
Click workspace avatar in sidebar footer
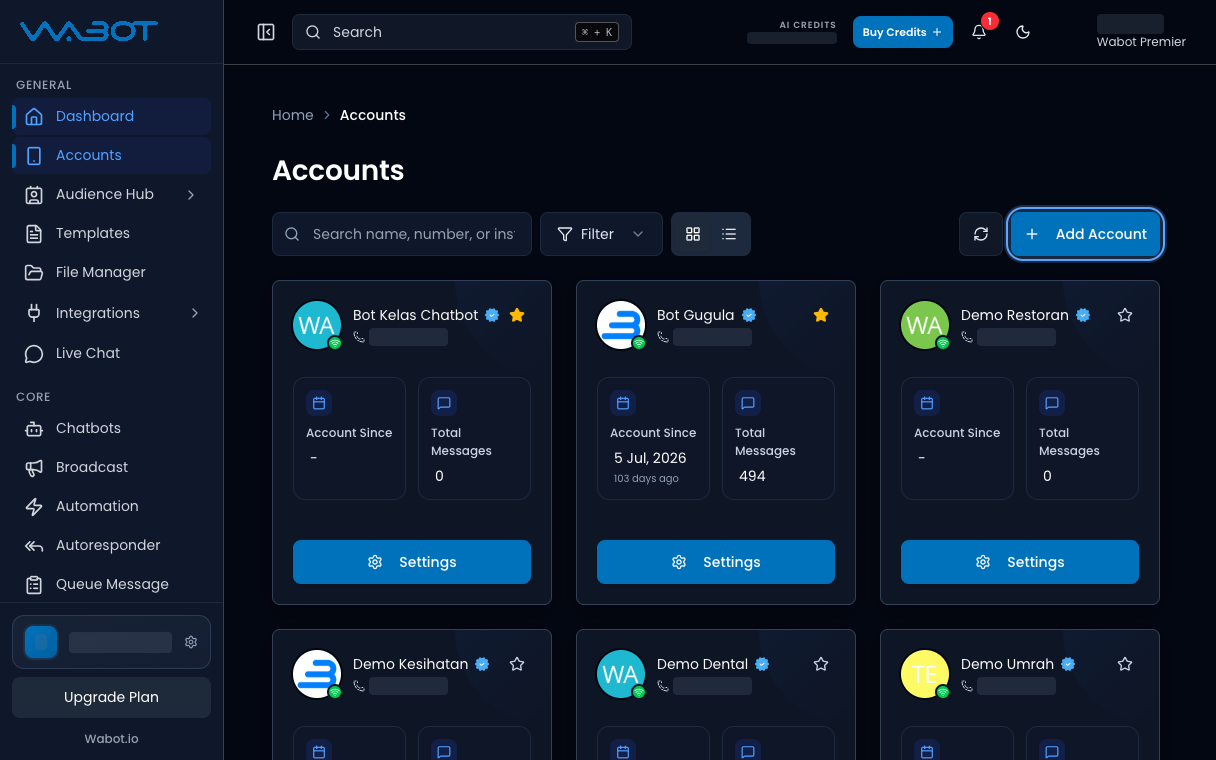(x=41, y=642)
